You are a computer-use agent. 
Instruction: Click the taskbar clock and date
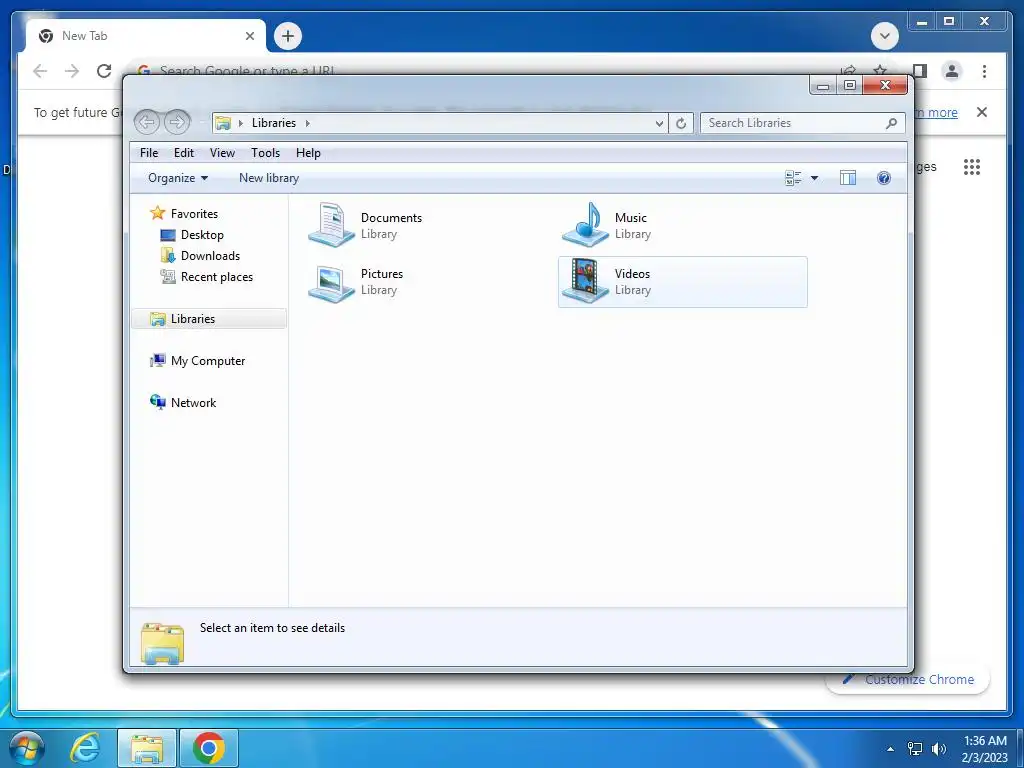pos(985,749)
